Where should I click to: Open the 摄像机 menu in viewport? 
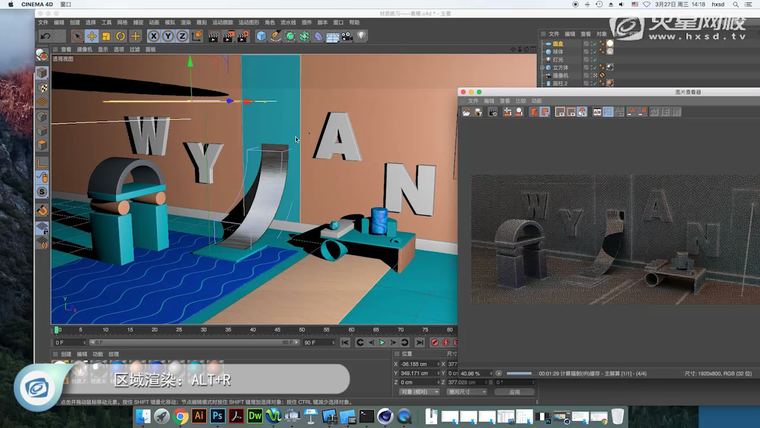point(85,49)
